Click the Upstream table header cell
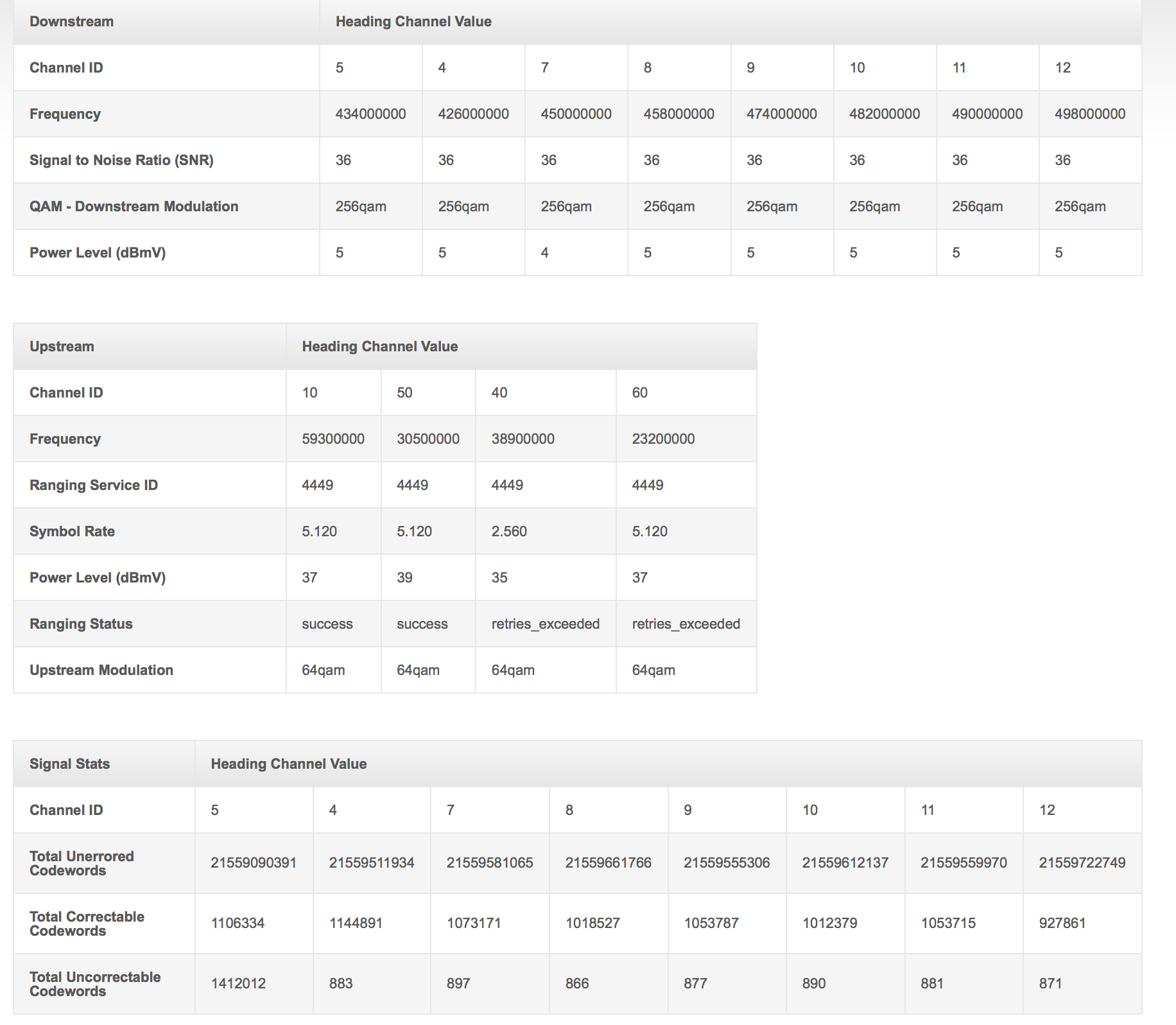The image size is (1176, 1025). click(x=62, y=347)
